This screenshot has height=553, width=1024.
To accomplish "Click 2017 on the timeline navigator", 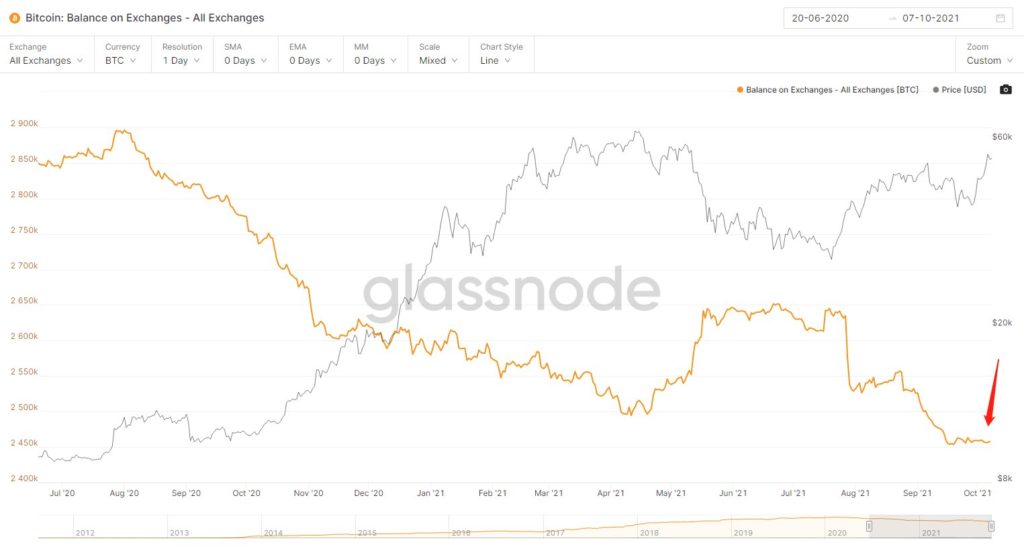I will [556, 533].
